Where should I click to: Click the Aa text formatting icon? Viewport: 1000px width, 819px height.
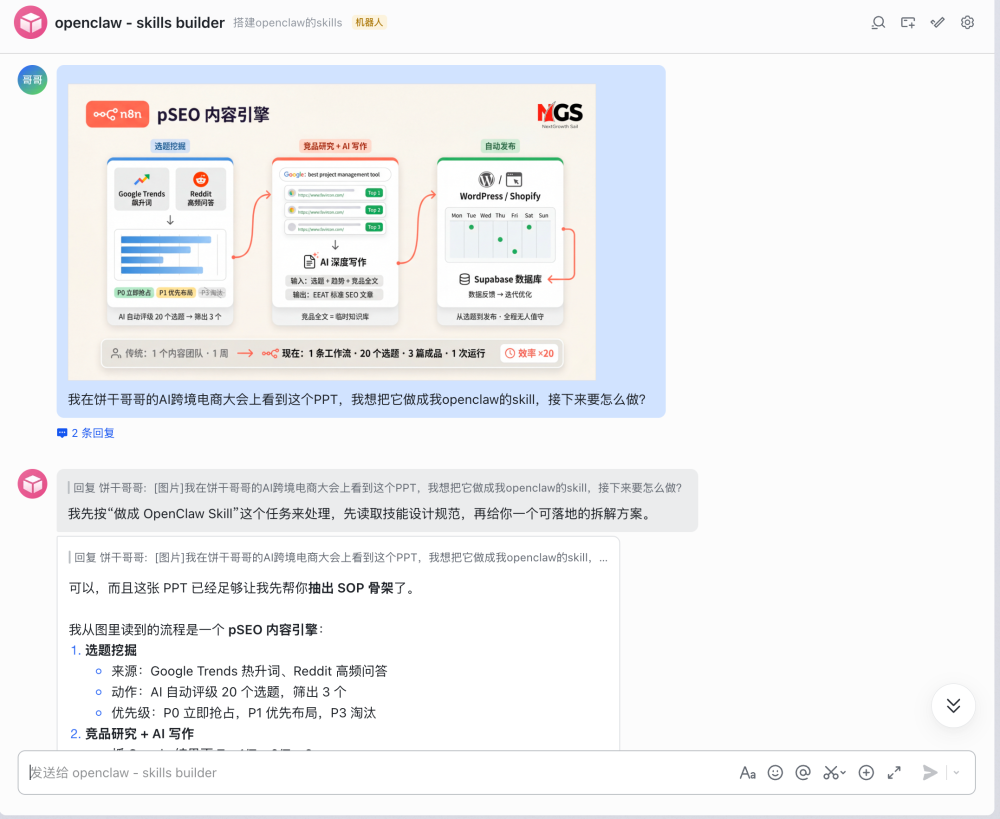748,772
